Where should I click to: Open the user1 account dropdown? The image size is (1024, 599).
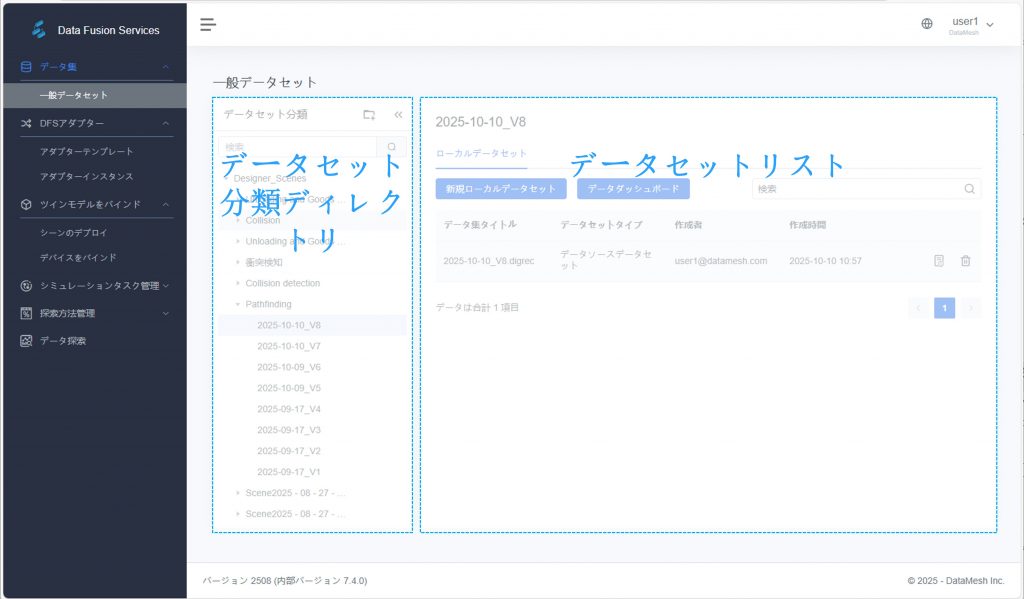click(970, 24)
